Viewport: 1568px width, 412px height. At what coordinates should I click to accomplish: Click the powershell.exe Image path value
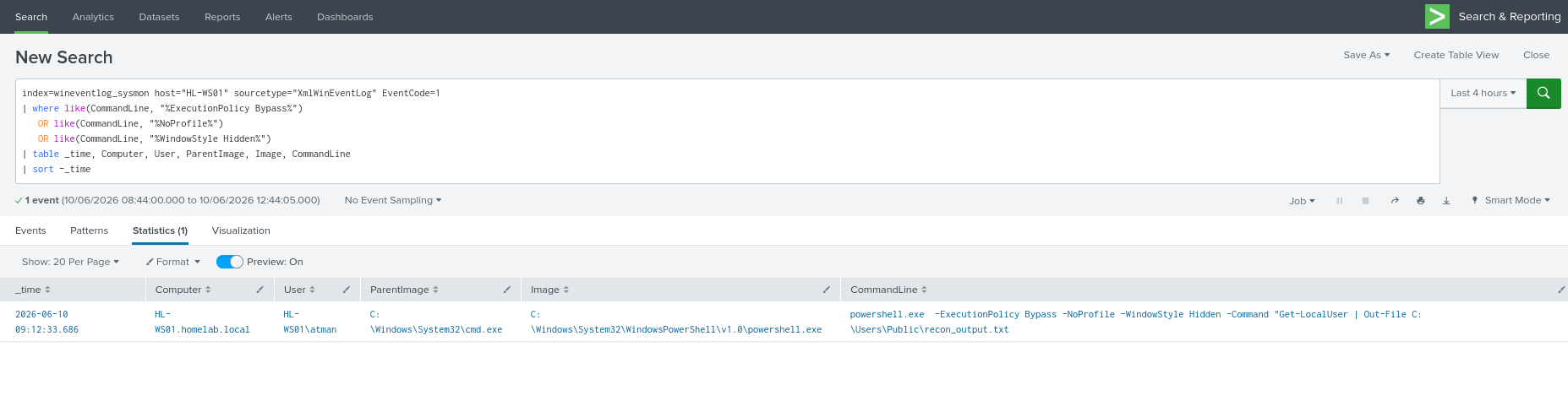676,322
